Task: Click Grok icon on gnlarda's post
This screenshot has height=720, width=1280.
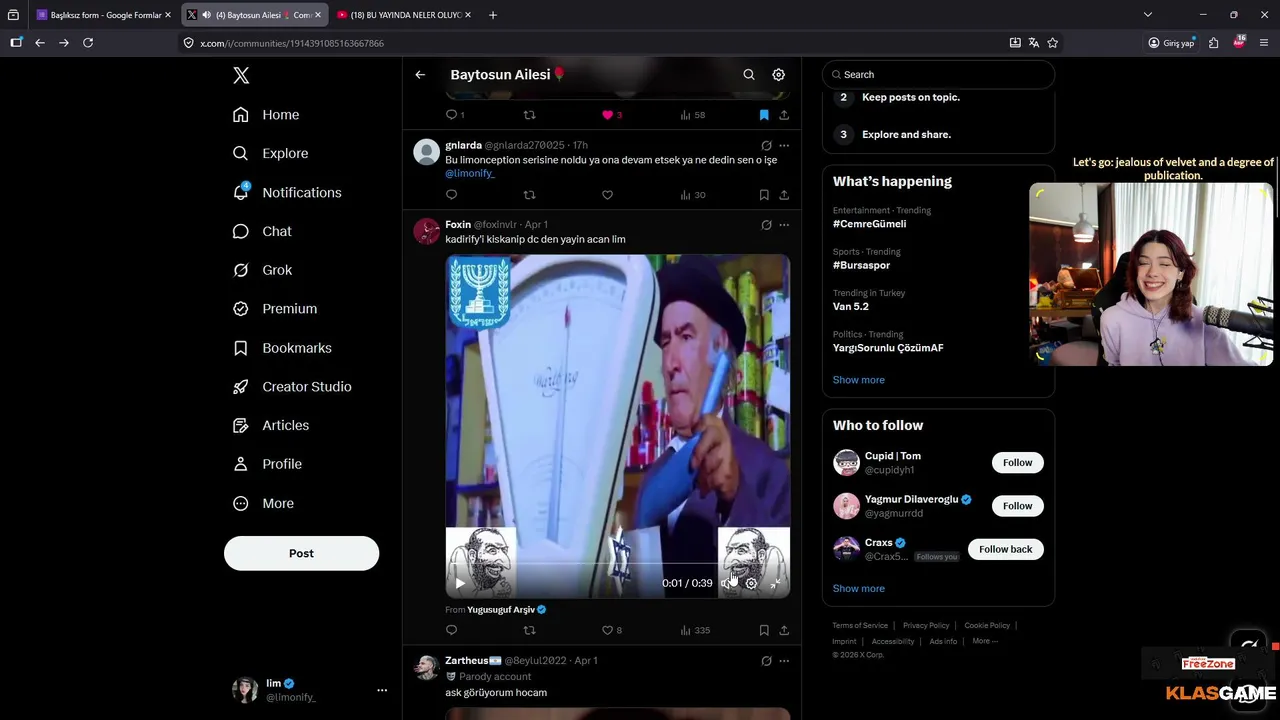Action: [x=766, y=145]
